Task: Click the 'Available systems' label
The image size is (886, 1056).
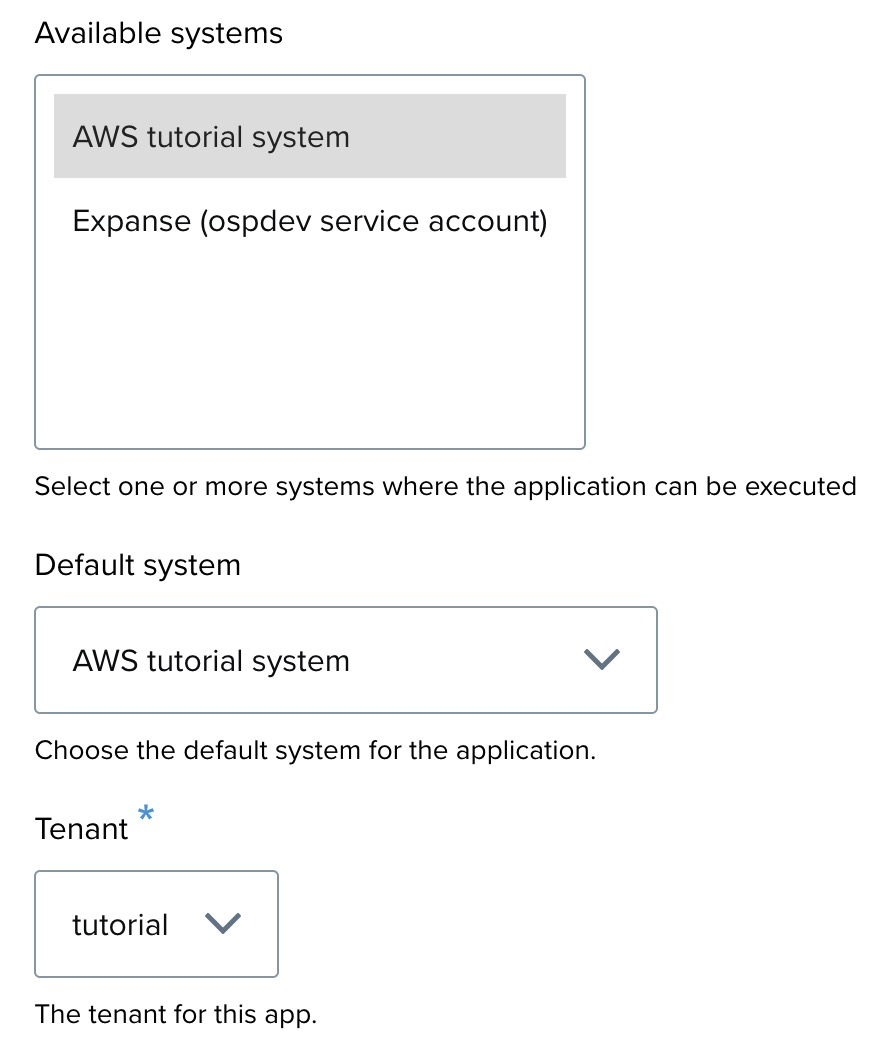Action: 158,34
